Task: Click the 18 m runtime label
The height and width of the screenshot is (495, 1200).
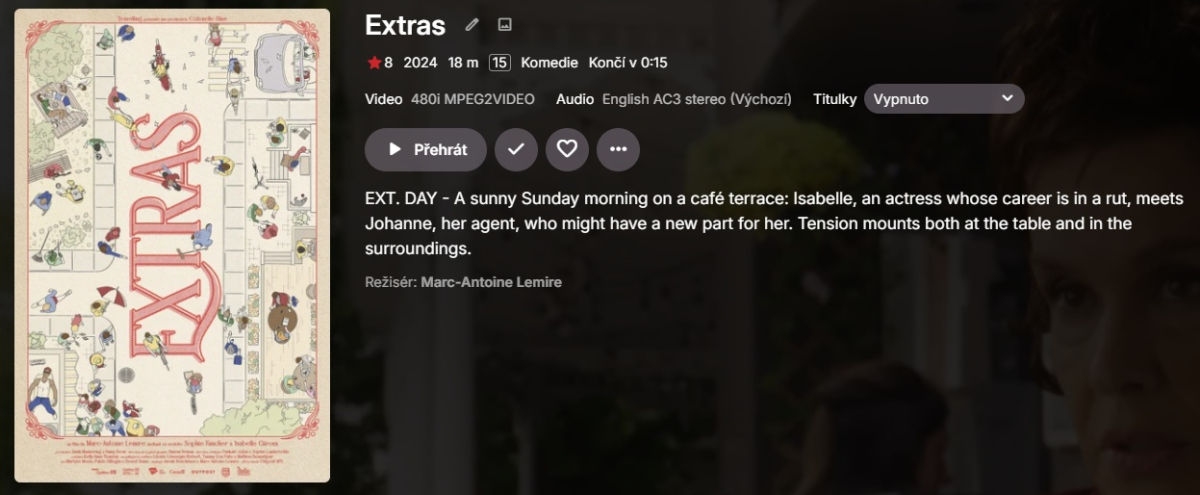Action: click(x=463, y=63)
